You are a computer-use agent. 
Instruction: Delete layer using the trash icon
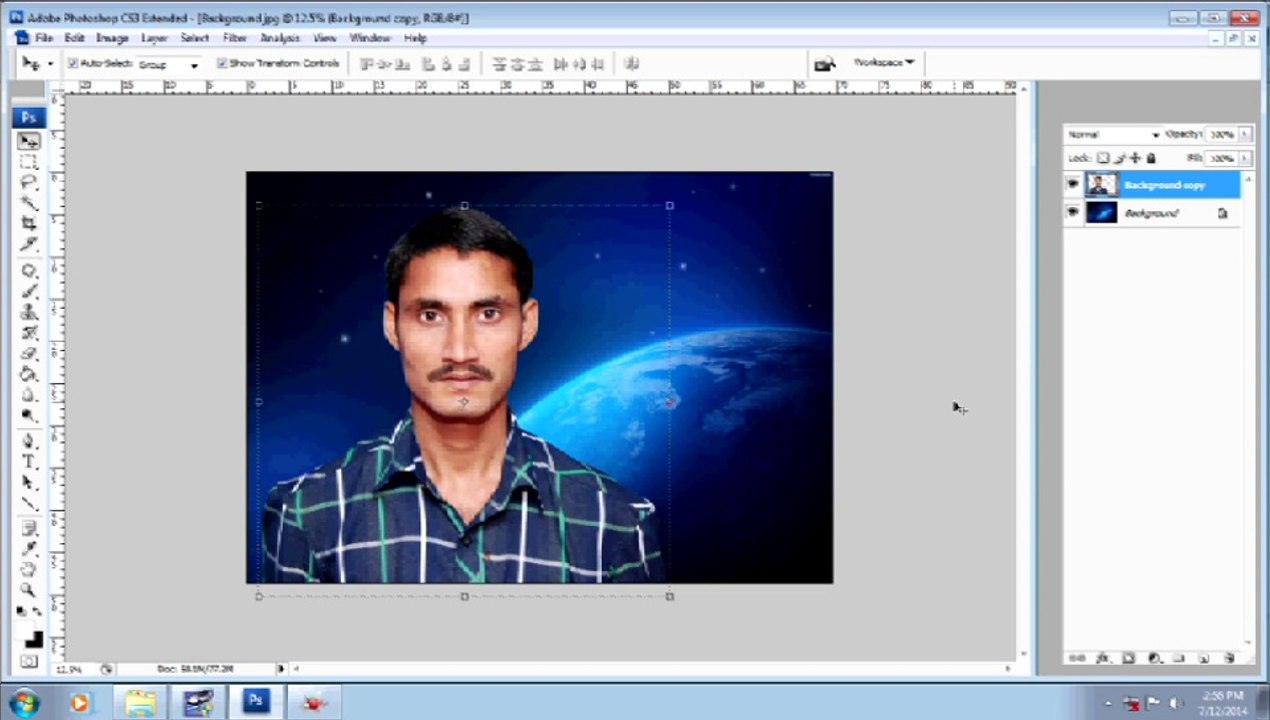(x=1228, y=658)
